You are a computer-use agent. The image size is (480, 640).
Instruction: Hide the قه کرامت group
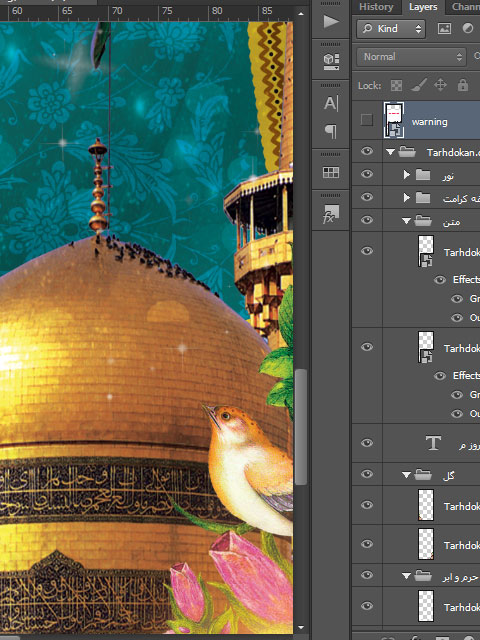pyautogui.click(x=367, y=197)
